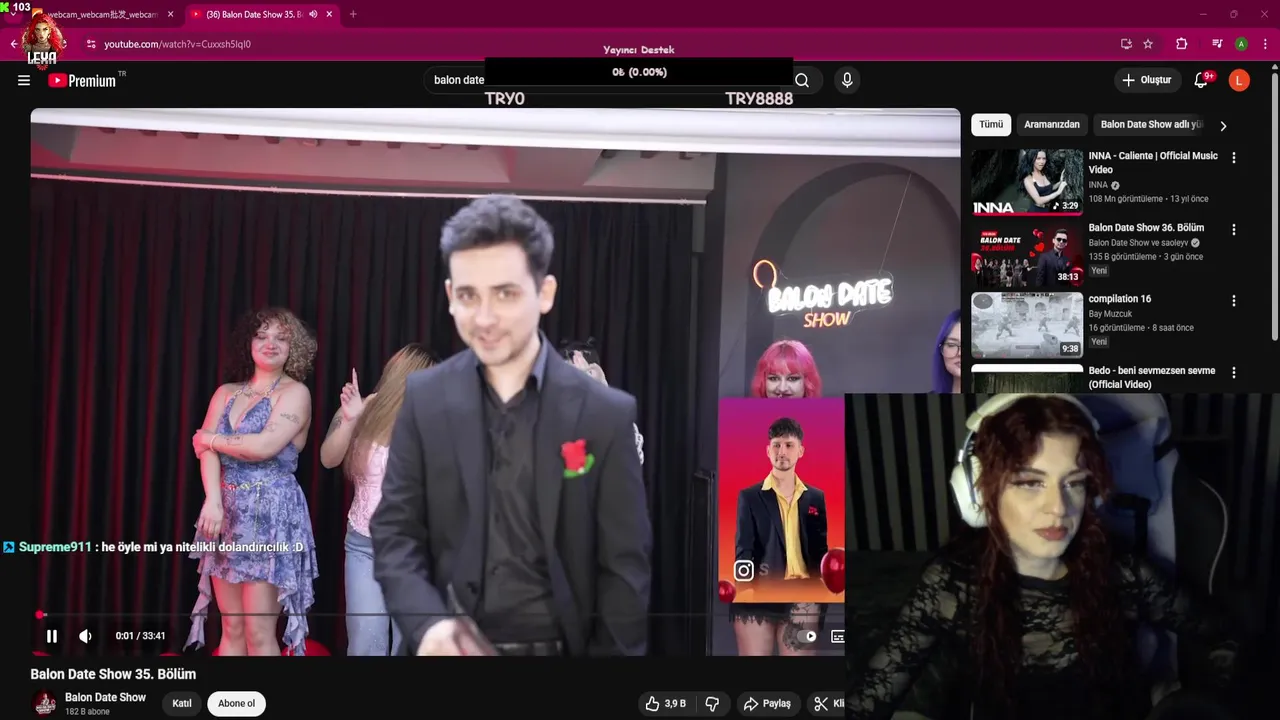Open the Instagram icon overlay in the video
1280x720 pixels.
[744, 571]
